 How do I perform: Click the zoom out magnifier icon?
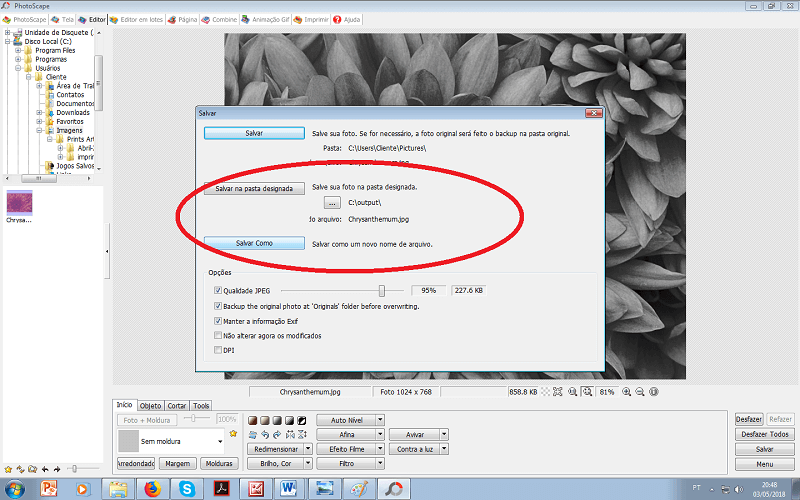pyautogui.click(x=639, y=392)
